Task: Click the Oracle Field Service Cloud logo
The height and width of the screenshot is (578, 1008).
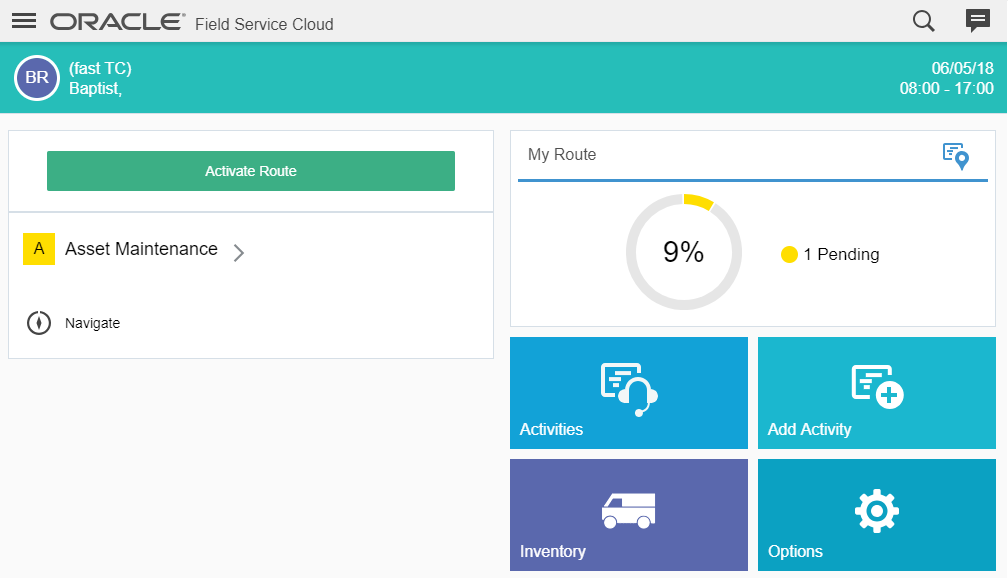Action: [x=191, y=22]
